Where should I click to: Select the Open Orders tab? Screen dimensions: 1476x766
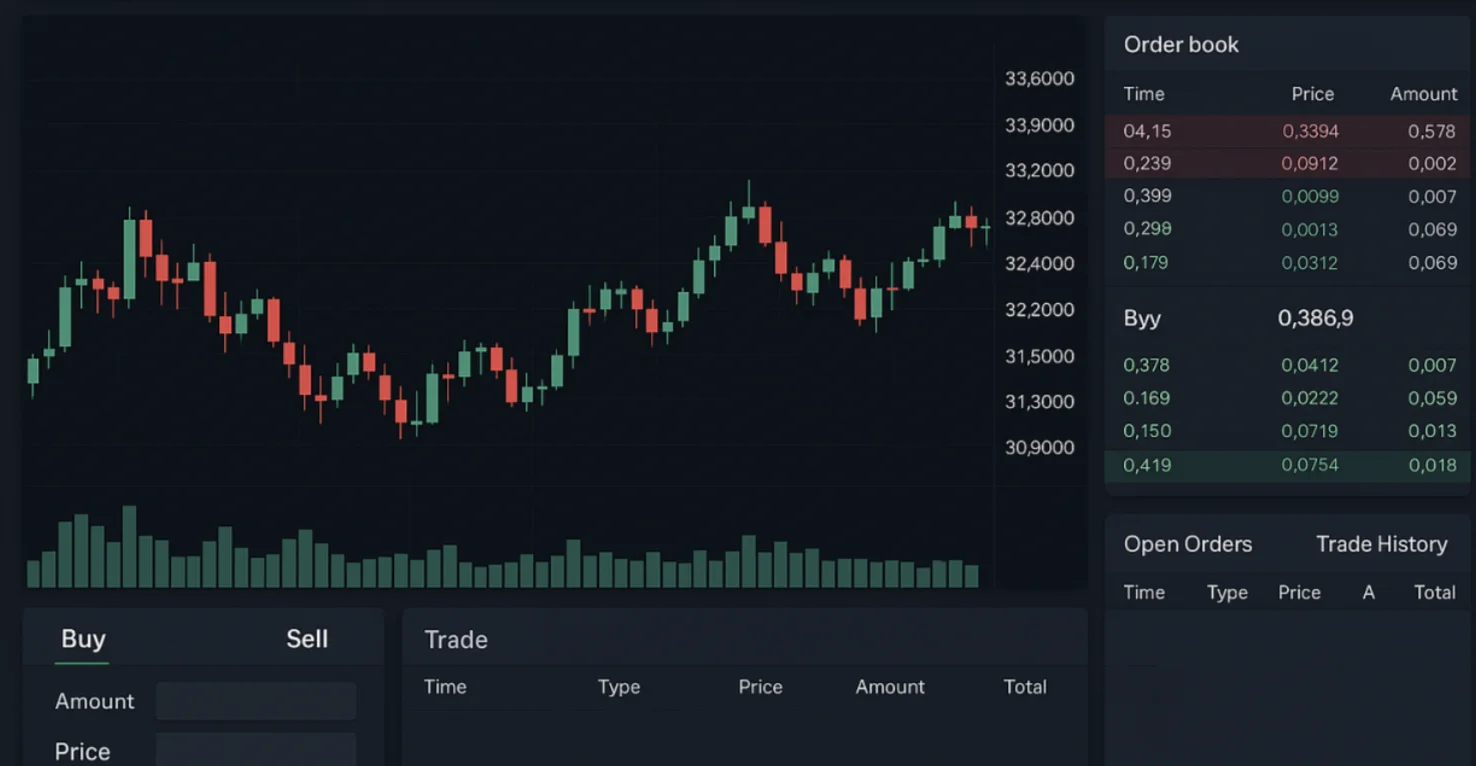pos(1187,544)
